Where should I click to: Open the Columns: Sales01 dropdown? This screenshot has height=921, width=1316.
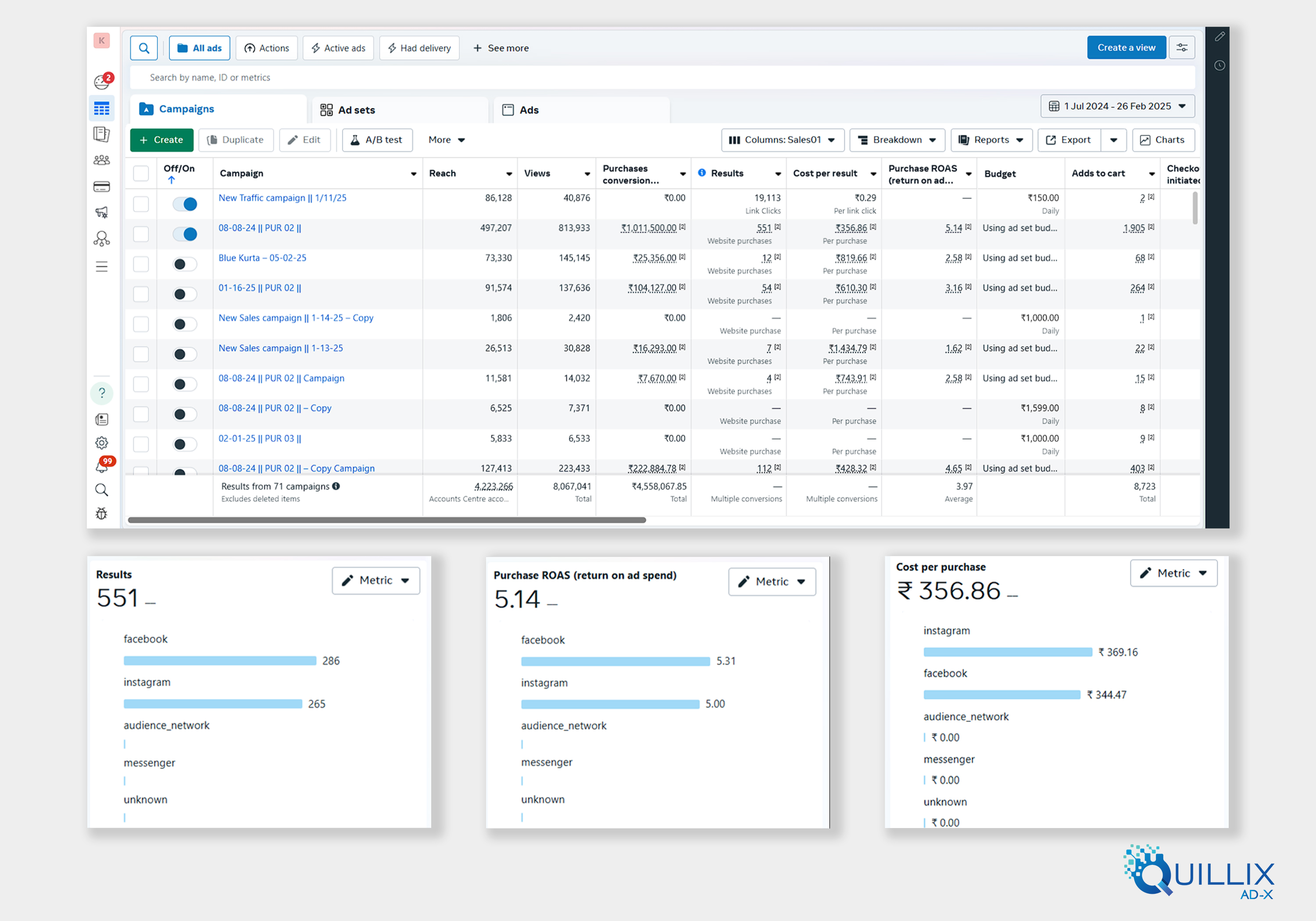(782, 140)
